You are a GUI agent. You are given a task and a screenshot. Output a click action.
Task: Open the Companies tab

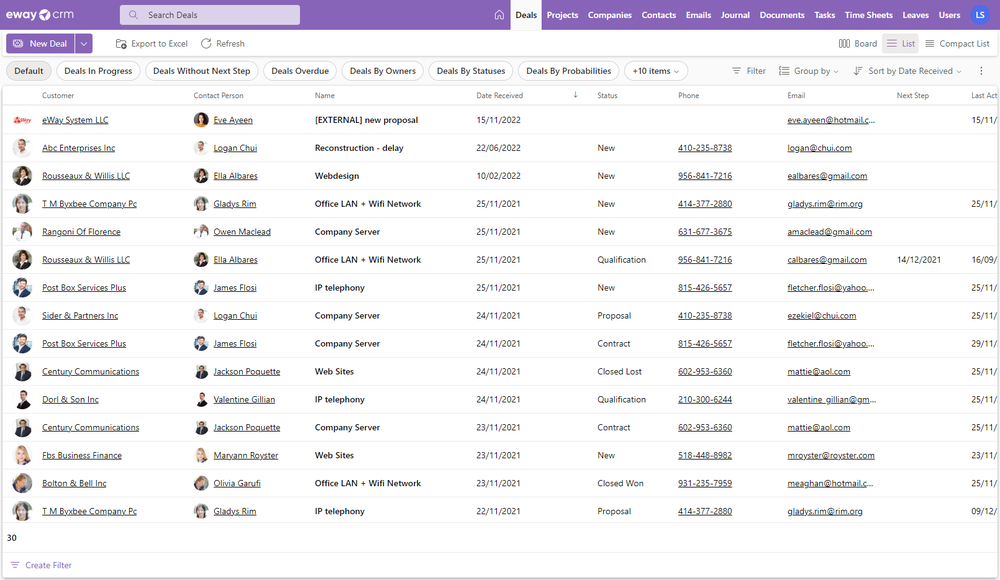coord(610,15)
